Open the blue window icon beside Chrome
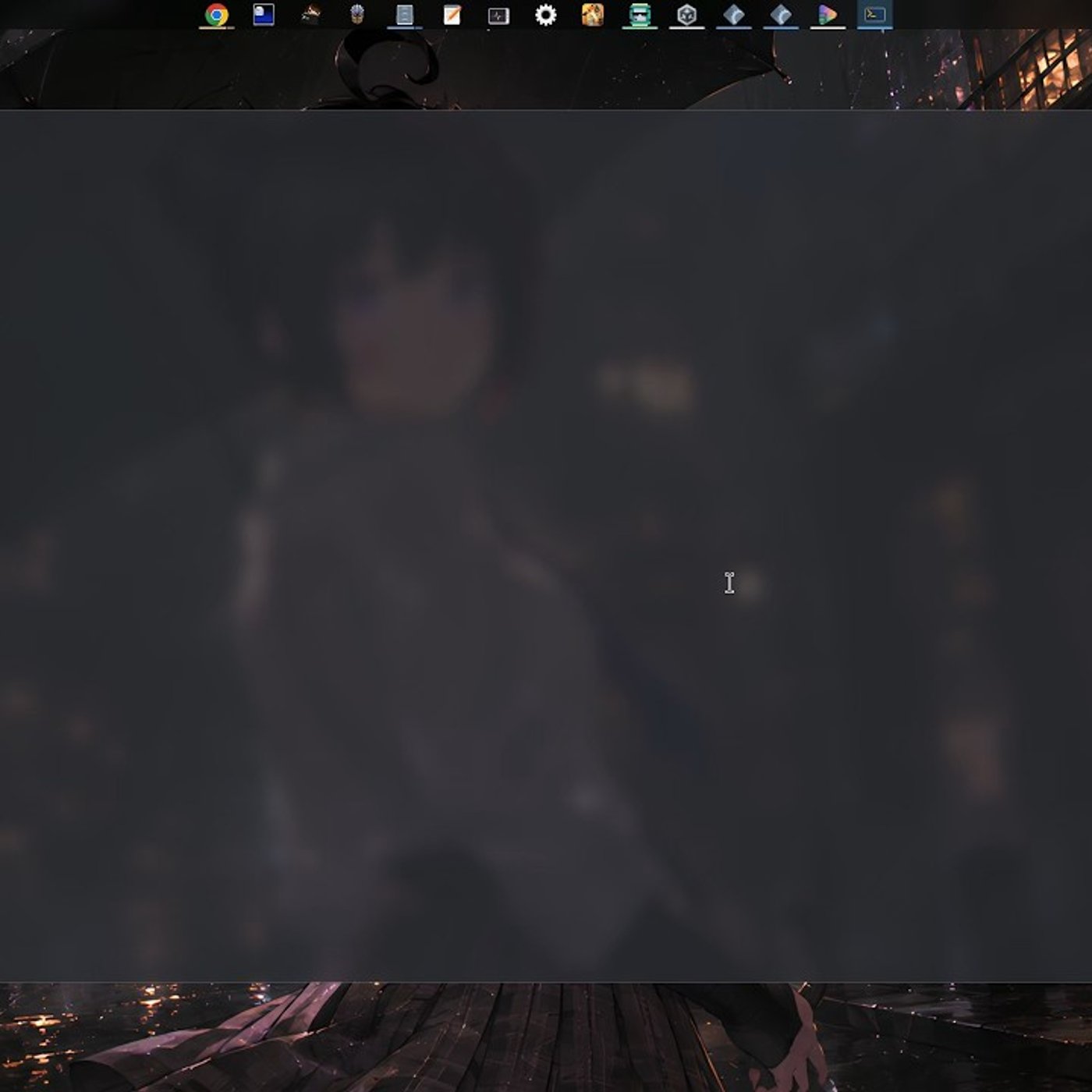This screenshot has width=1092, height=1092. click(264, 15)
